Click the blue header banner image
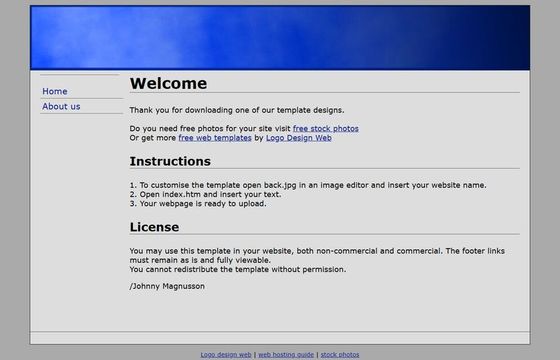The height and width of the screenshot is (360, 560). (x=280, y=38)
